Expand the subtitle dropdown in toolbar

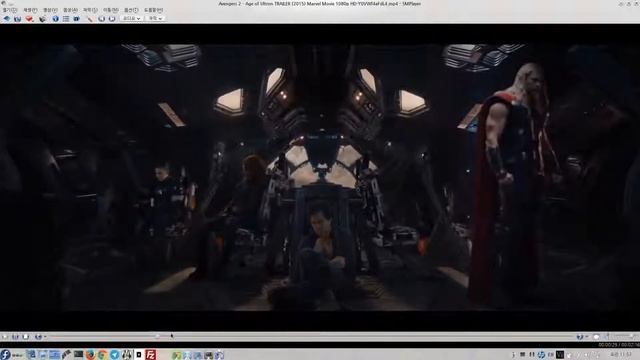pos(155,19)
